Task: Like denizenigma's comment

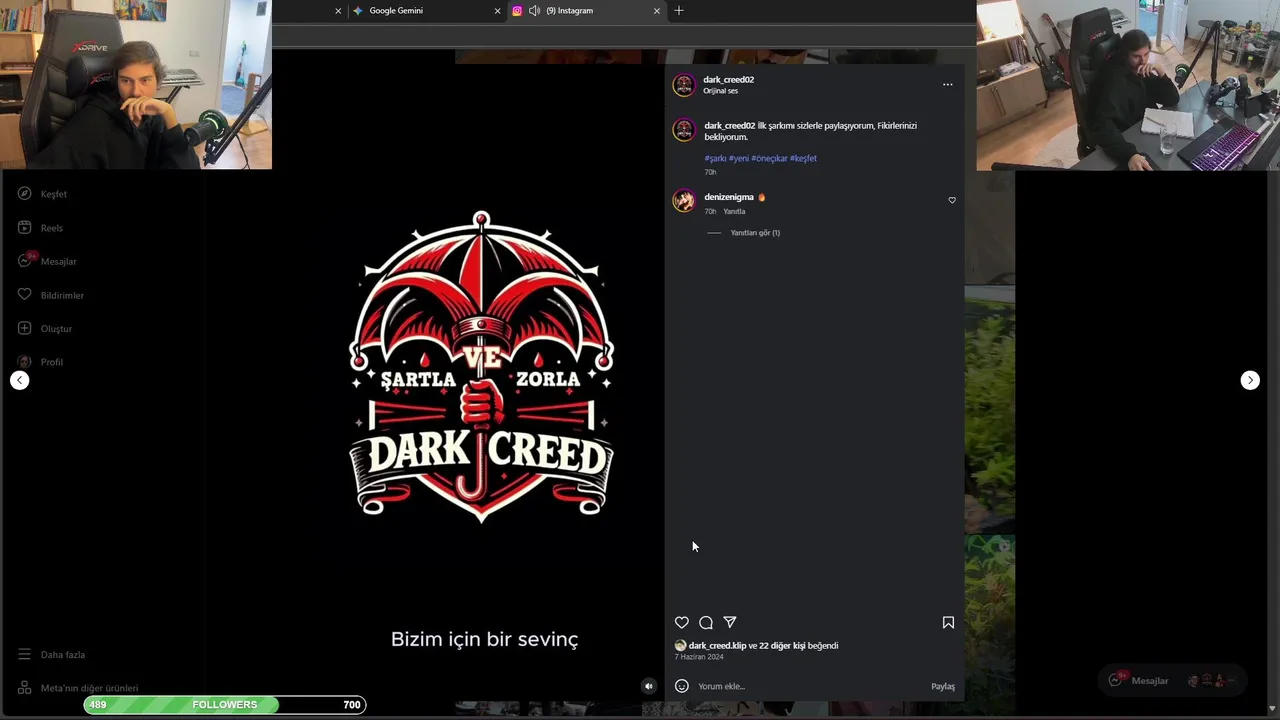Action: (952, 200)
